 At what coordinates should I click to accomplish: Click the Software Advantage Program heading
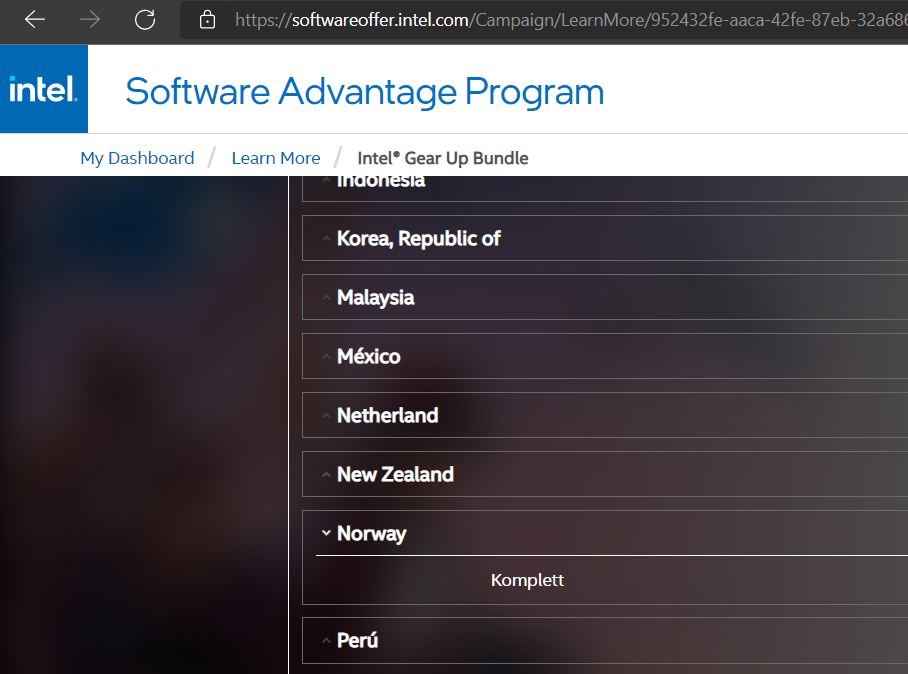[x=365, y=91]
